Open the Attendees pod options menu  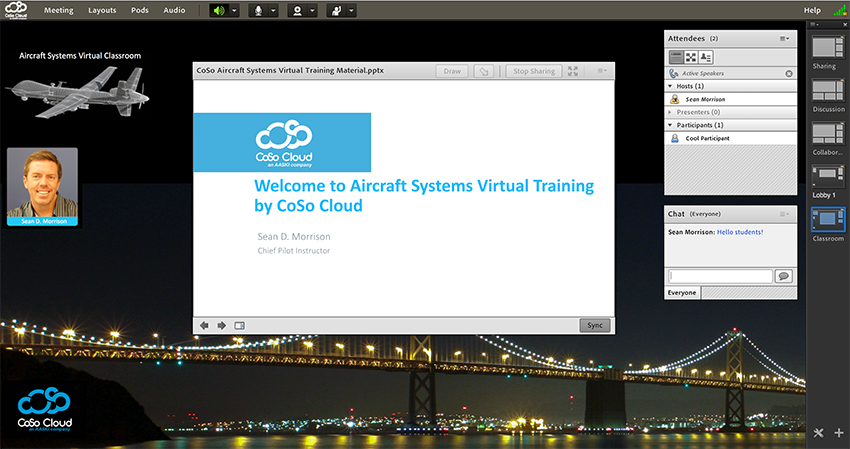pos(784,39)
